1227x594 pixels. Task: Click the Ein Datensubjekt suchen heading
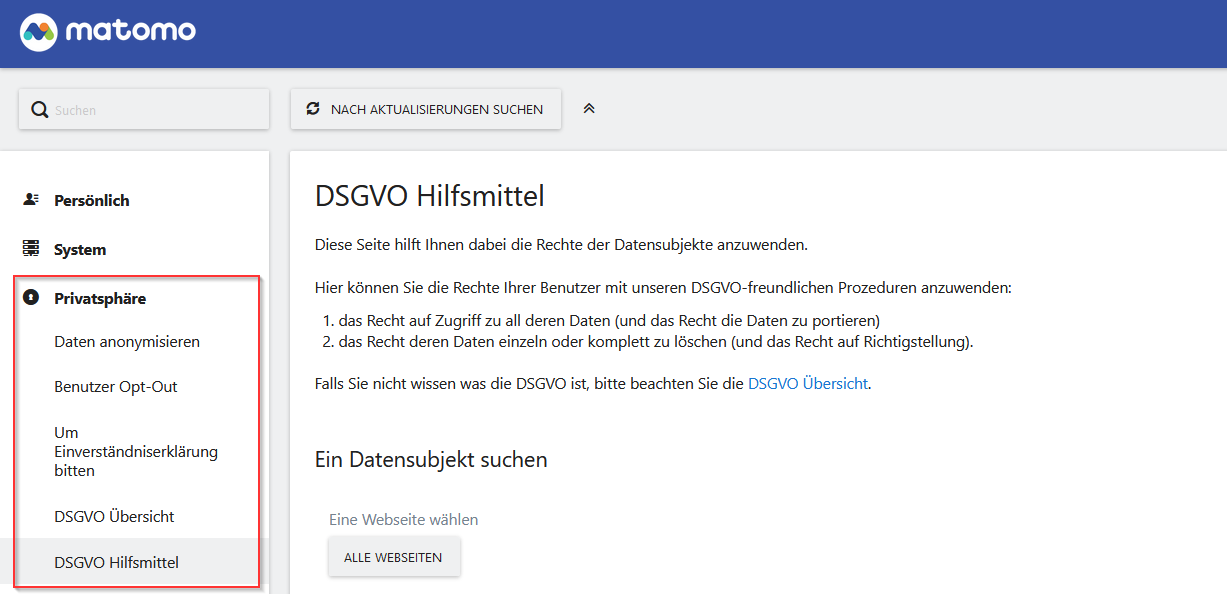pos(431,459)
